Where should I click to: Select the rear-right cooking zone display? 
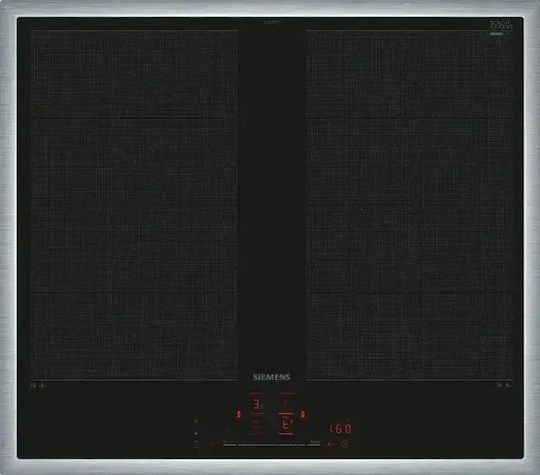(x=286, y=403)
